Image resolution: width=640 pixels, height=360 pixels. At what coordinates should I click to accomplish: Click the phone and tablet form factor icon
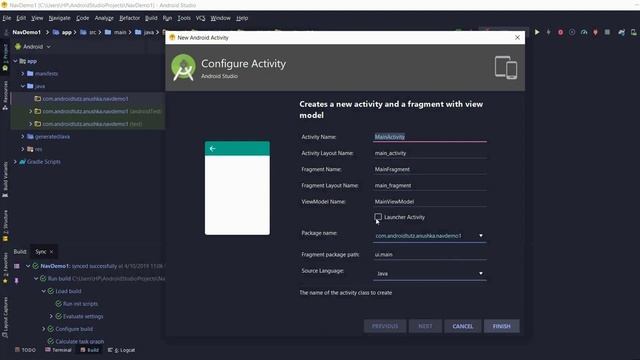(x=506, y=67)
